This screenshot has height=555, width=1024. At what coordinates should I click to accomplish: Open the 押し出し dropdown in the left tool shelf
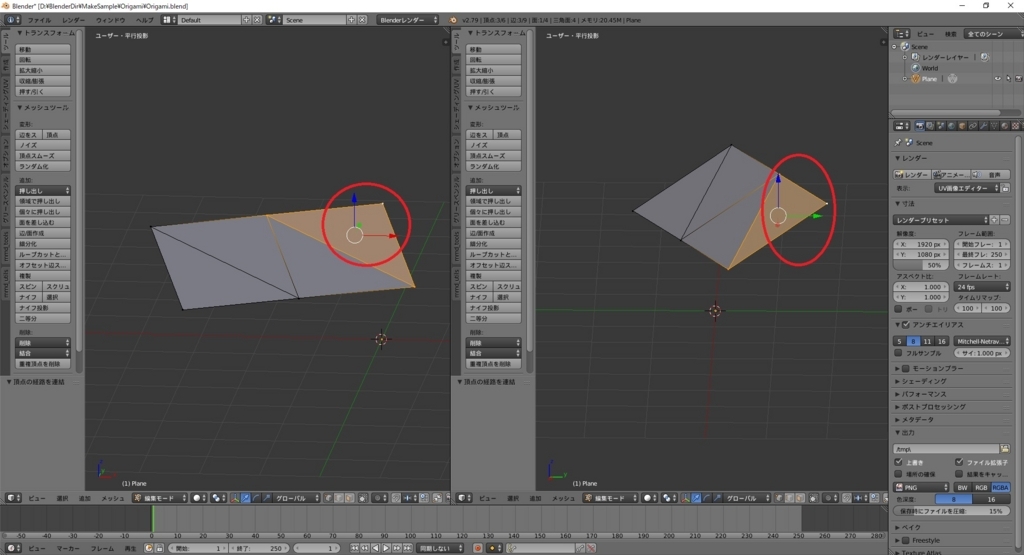(x=43, y=191)
